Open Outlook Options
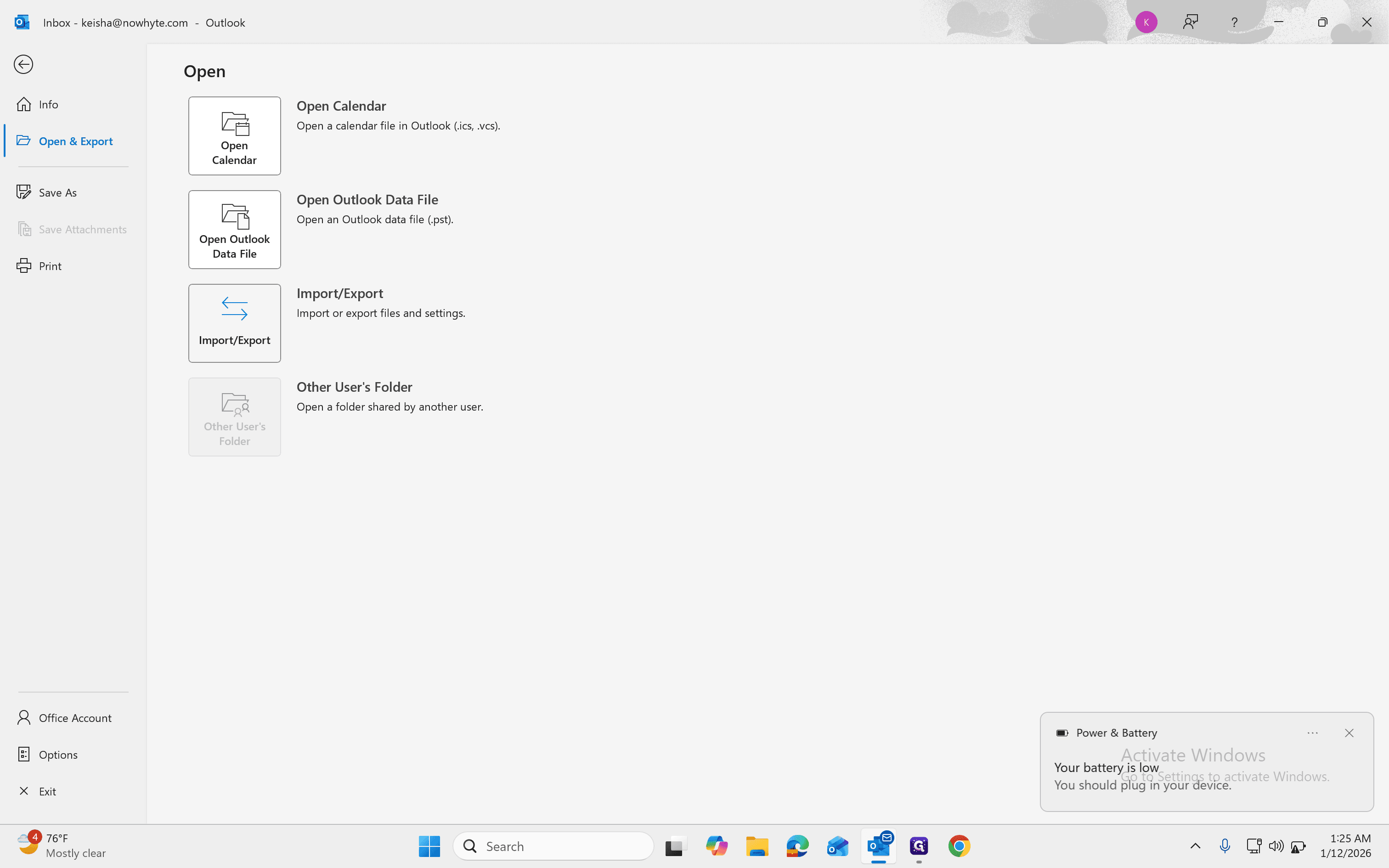 73,755
